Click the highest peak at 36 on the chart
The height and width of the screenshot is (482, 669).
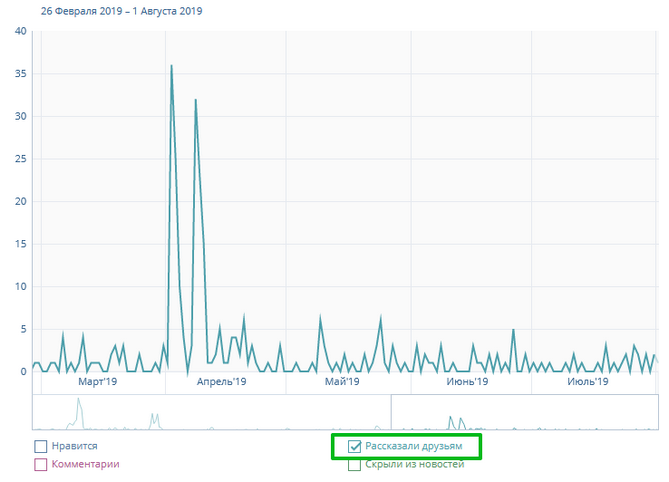point(172,66)
